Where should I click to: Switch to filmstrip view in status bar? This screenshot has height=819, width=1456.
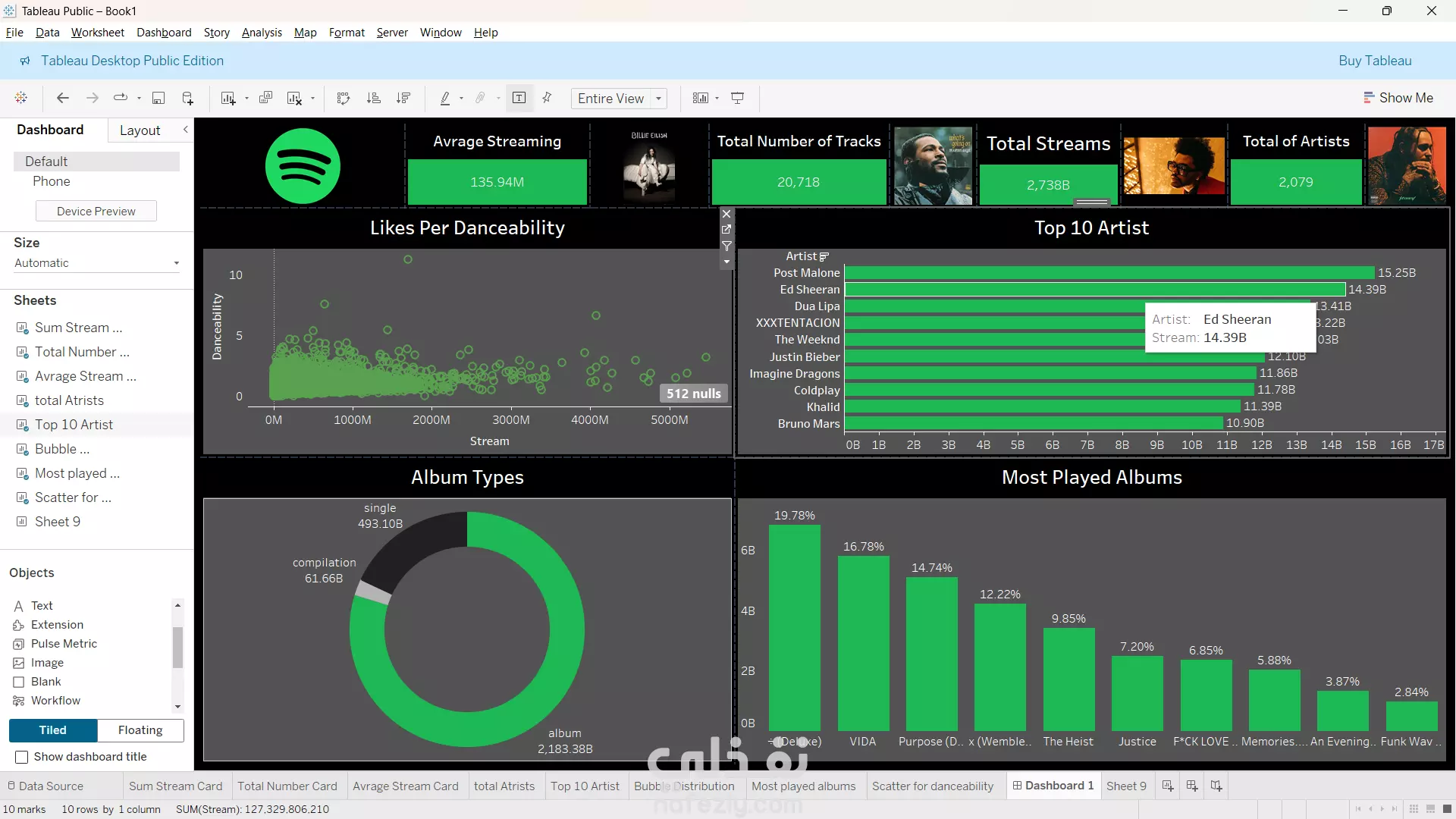(1430, 809)
